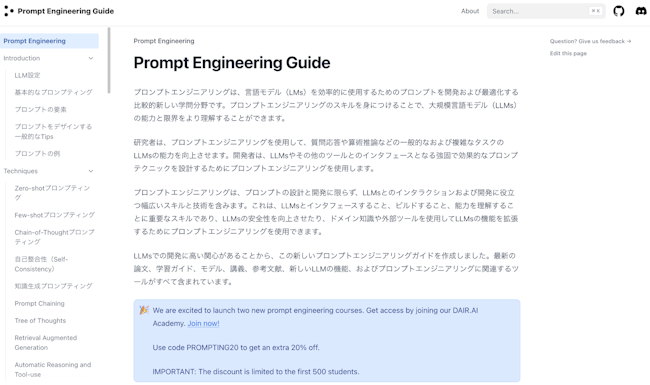This screenshot has width=650, height=385.
Task: Open the About page
Action: [470, 11]
